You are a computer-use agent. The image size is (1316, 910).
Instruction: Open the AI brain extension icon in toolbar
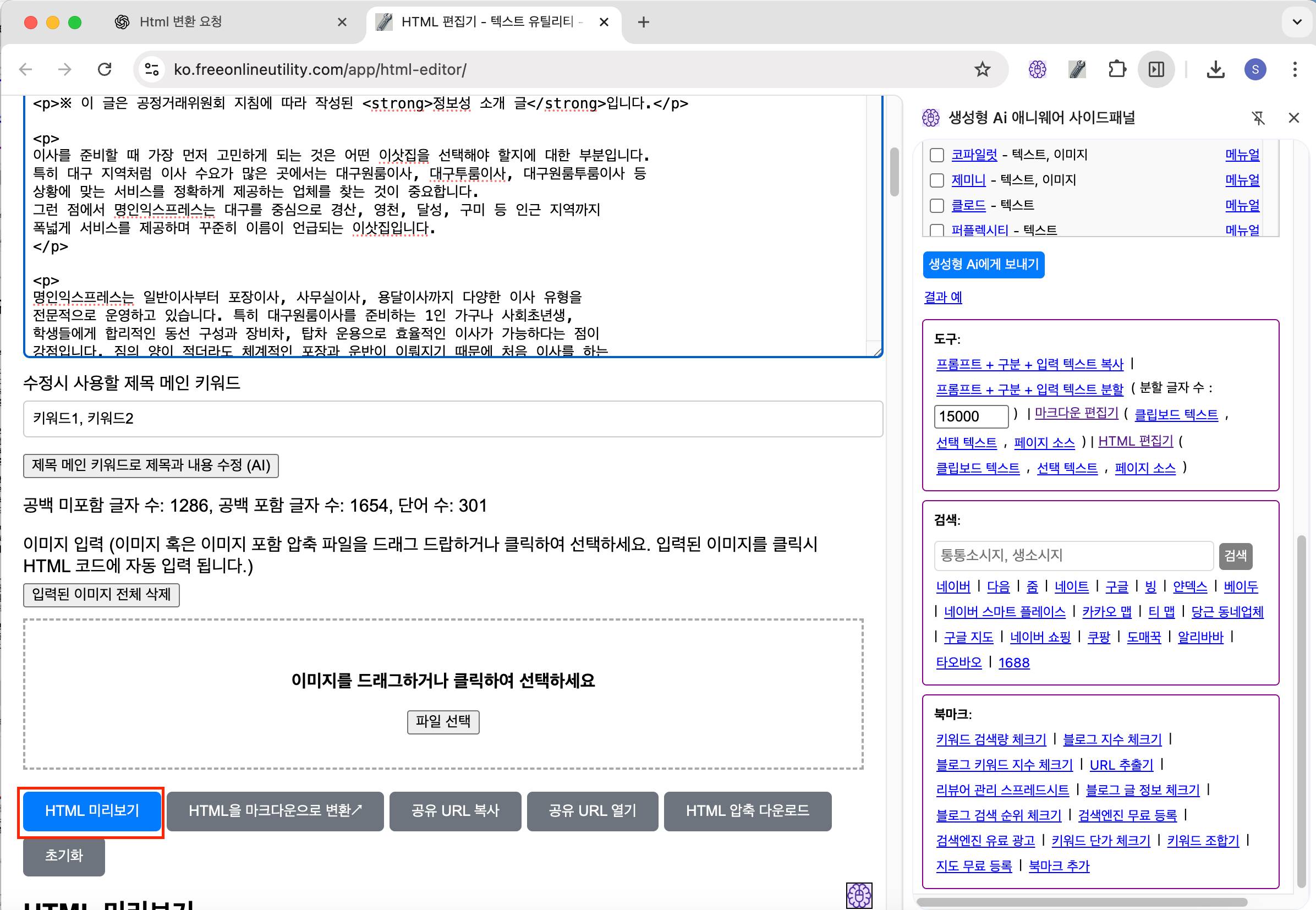pyautogui.click(x=1037, y=69)
